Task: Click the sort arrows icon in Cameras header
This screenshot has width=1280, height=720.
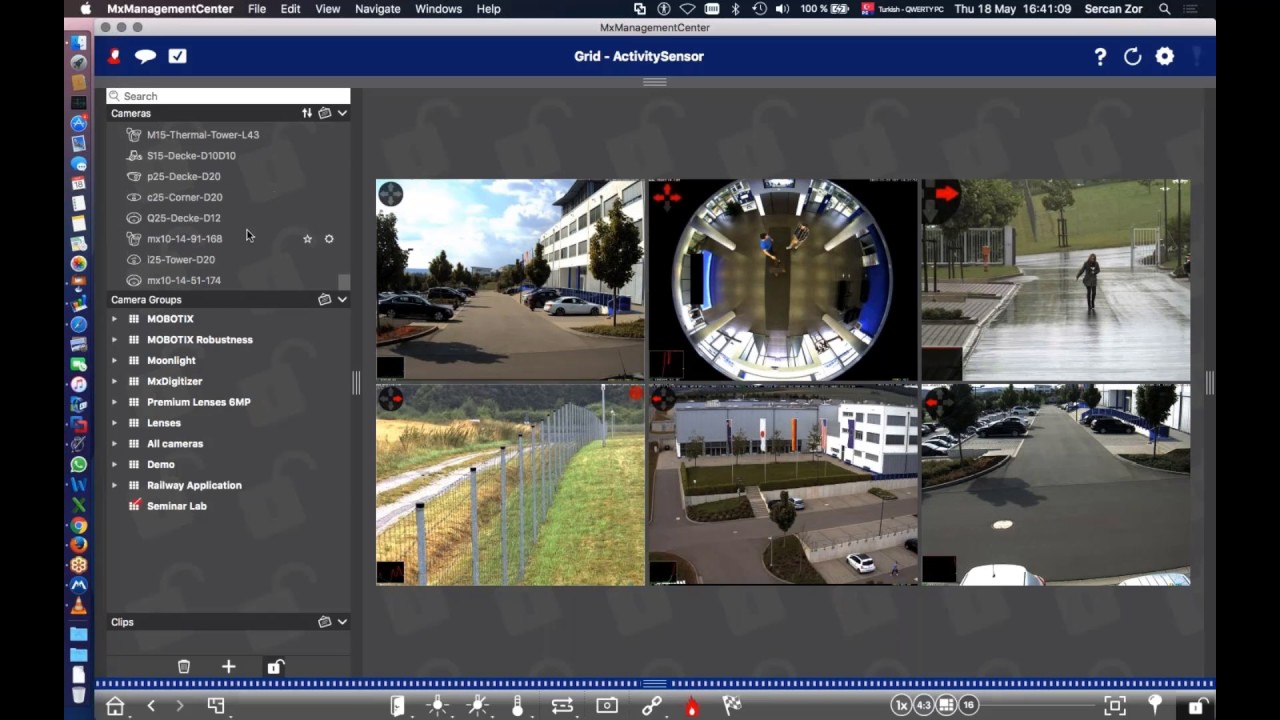Action: (307, 113)
